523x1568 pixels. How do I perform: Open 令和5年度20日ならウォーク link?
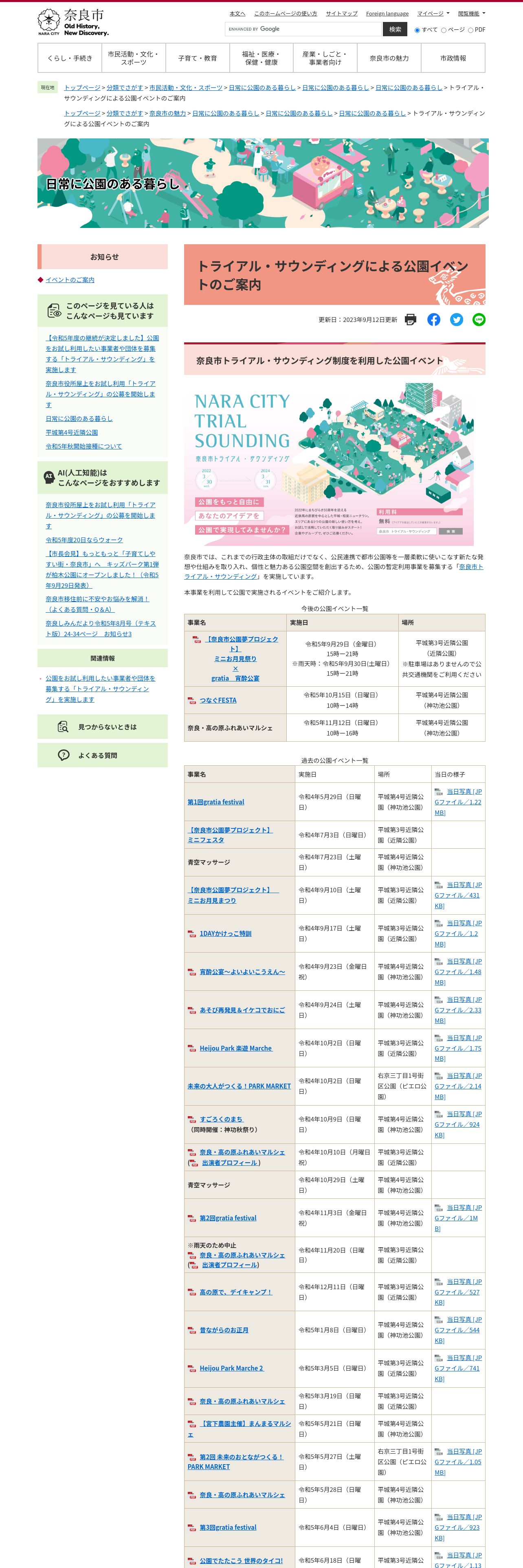[84, 540]
